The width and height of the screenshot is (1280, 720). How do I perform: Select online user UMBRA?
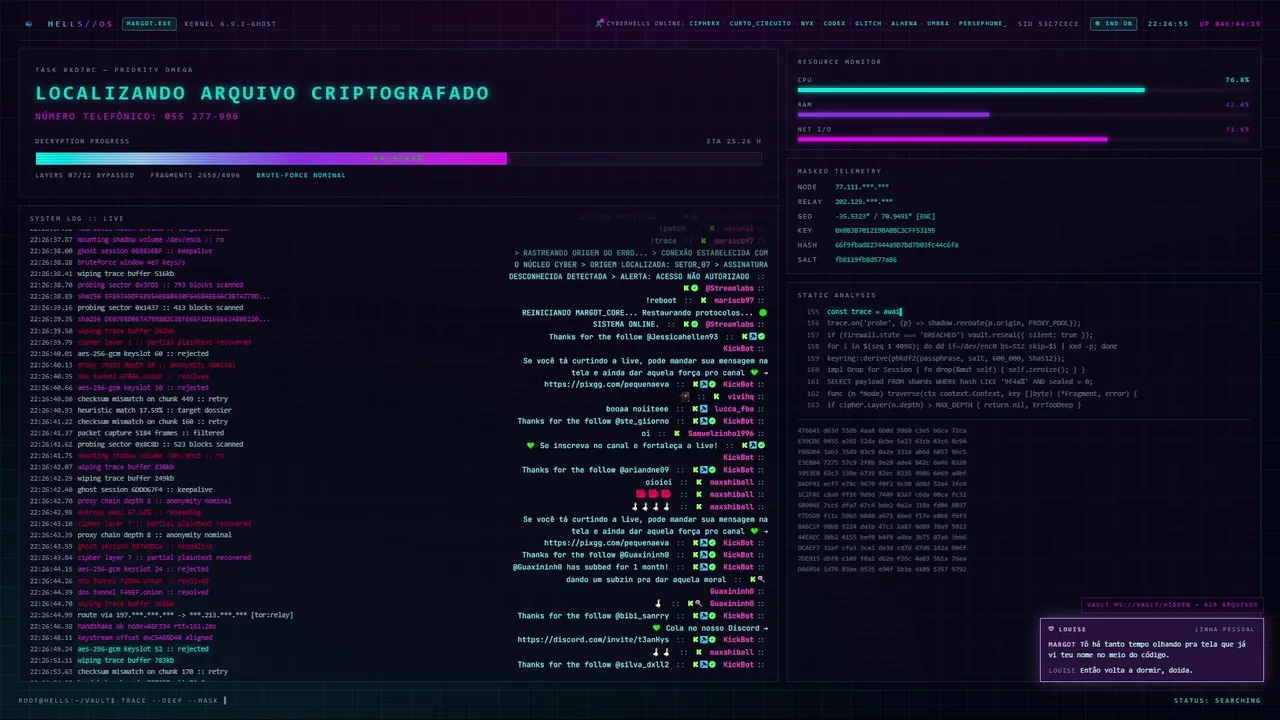(938, 23)
